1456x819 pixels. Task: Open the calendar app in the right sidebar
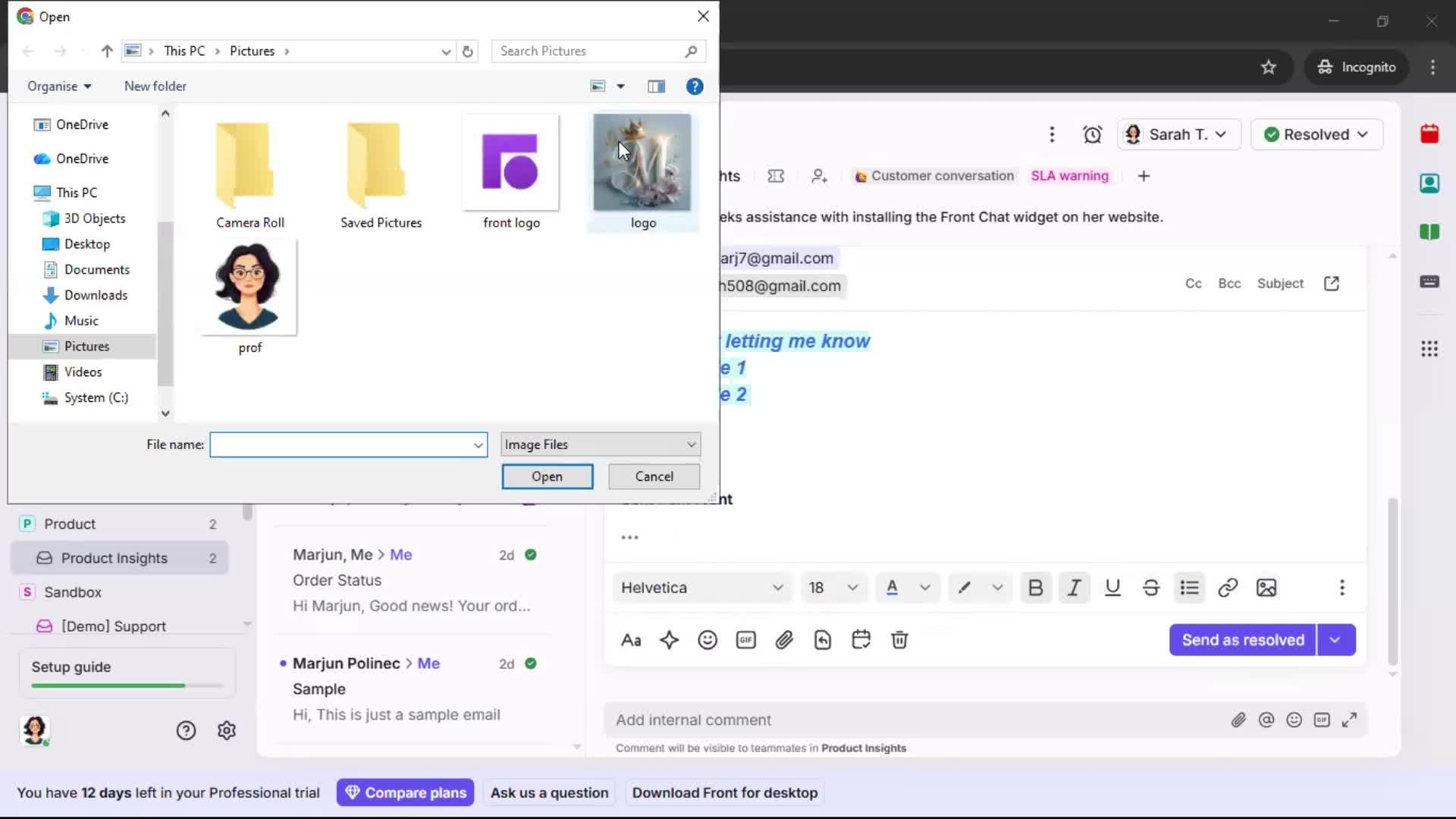point(1430,133)
